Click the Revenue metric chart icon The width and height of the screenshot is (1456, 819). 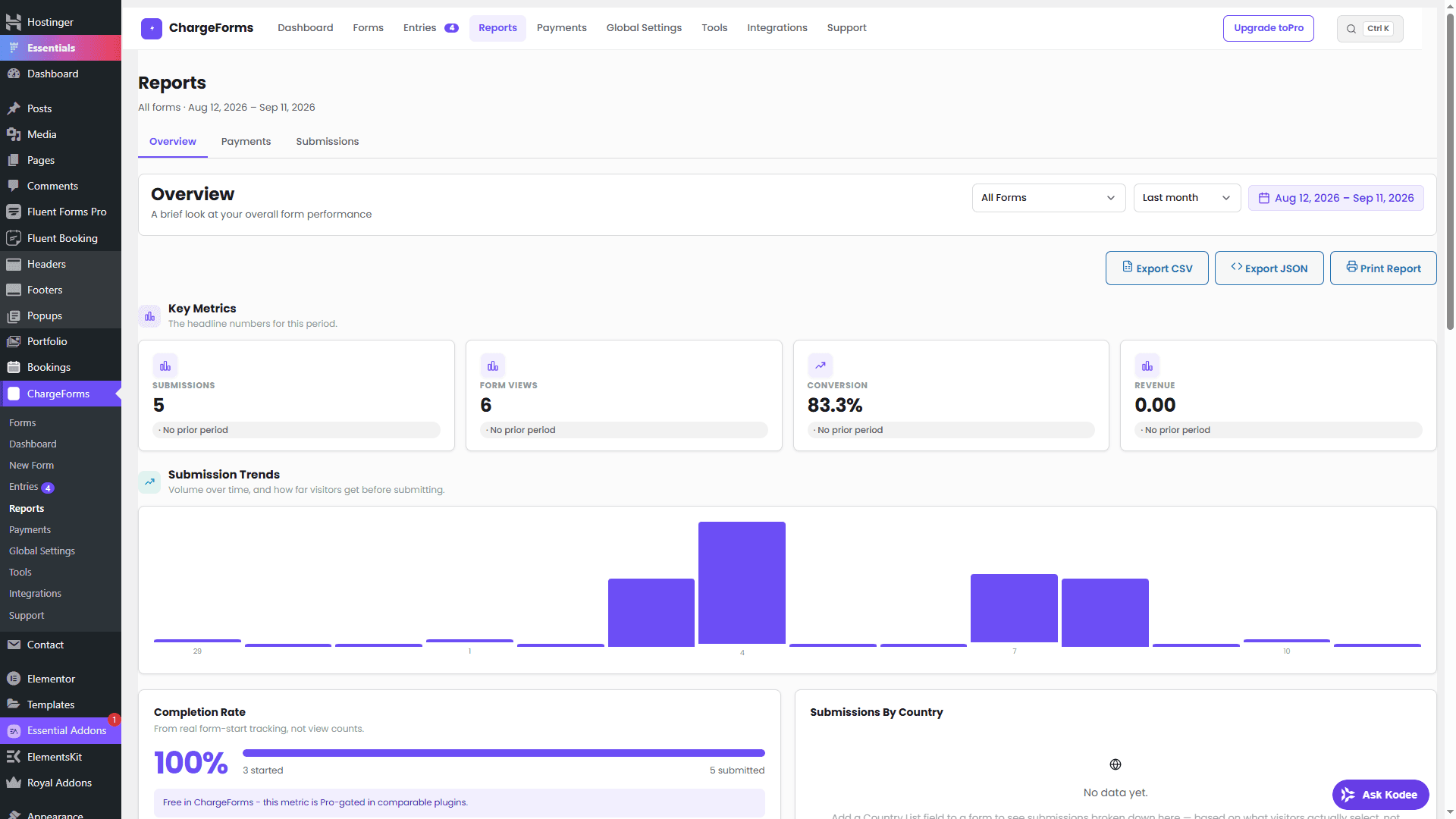[1147, 366]
